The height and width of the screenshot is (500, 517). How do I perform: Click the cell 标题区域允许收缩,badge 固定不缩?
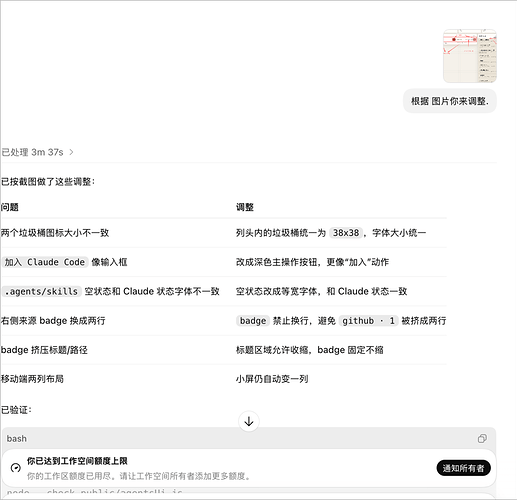310,350
